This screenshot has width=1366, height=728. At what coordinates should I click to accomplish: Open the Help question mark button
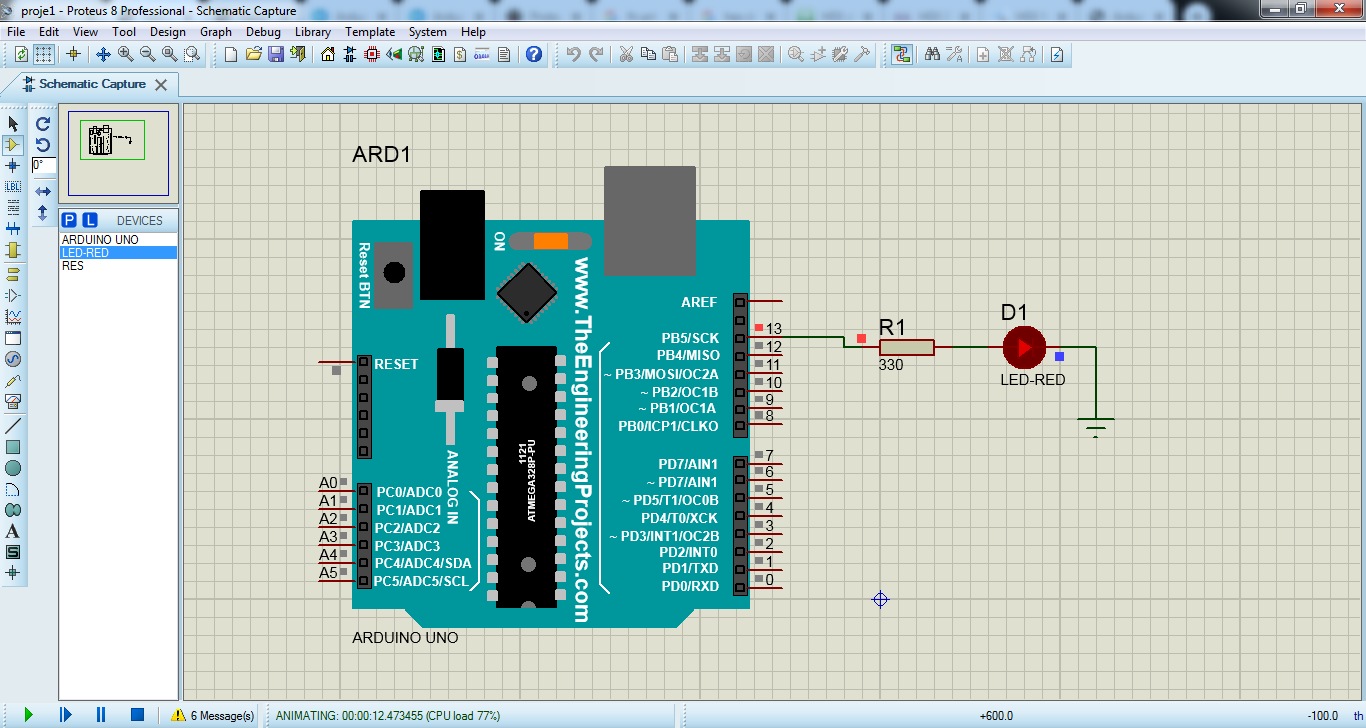click(534, 54)
